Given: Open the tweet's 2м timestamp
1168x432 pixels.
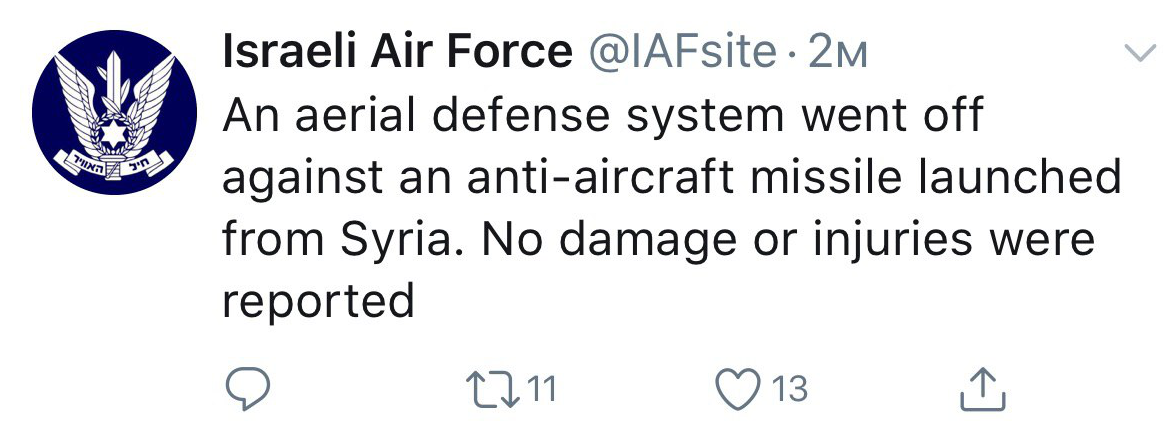Looking at the screenshot, I should tap(837, 53).
